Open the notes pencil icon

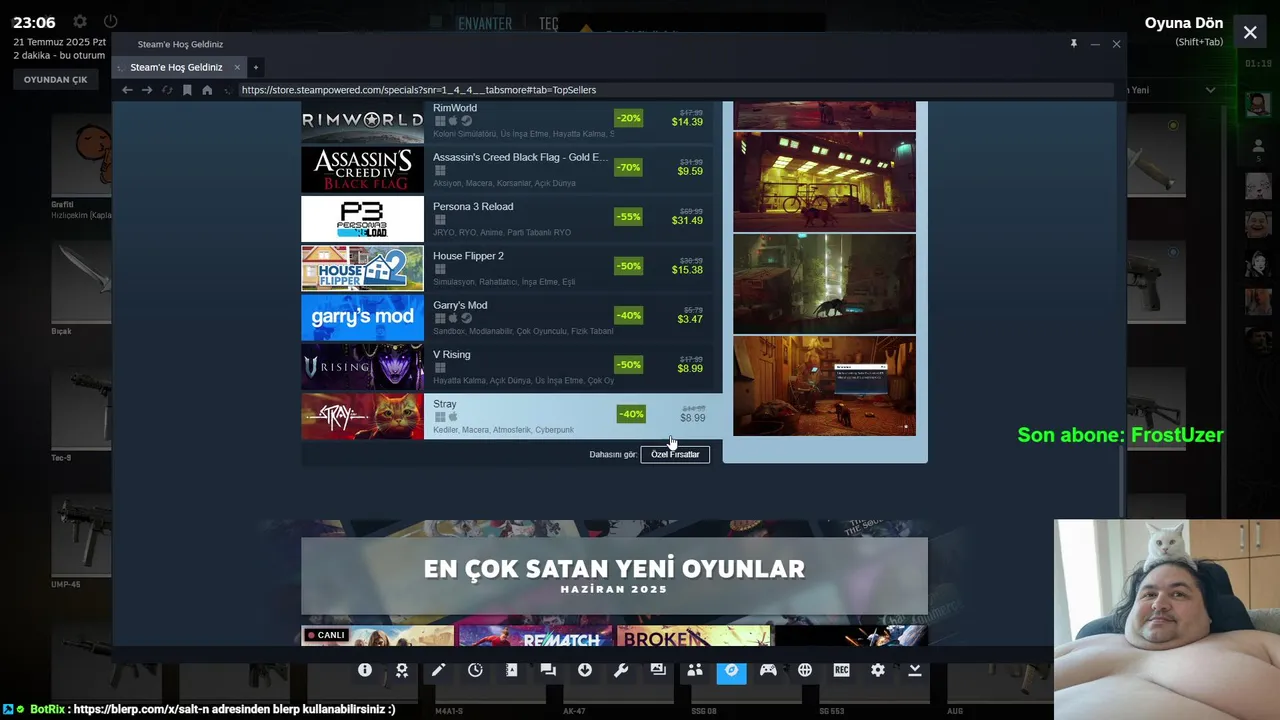[438, 670]
